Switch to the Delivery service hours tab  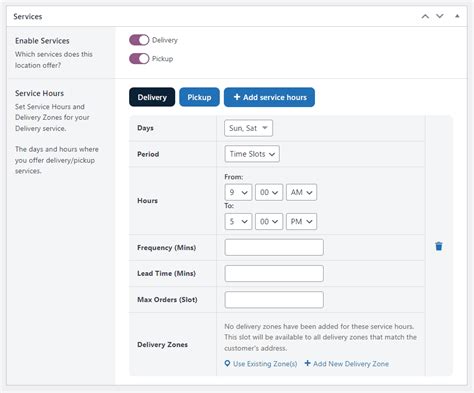(152, 97)
